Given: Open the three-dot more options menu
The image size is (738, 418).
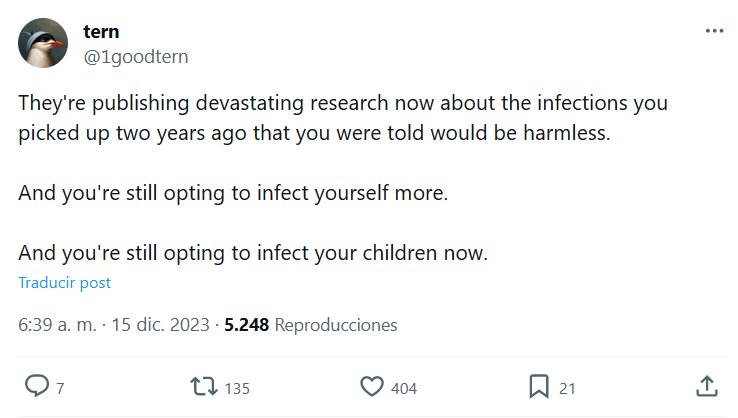Looking at the screenshot, I should [713, 31].
